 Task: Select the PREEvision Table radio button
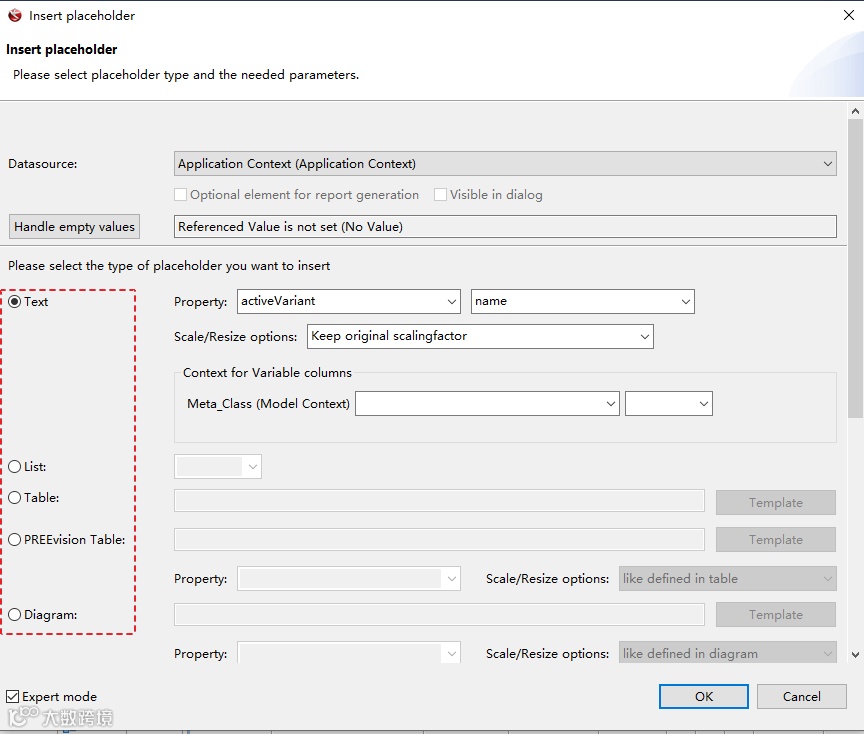click(15, 540)
